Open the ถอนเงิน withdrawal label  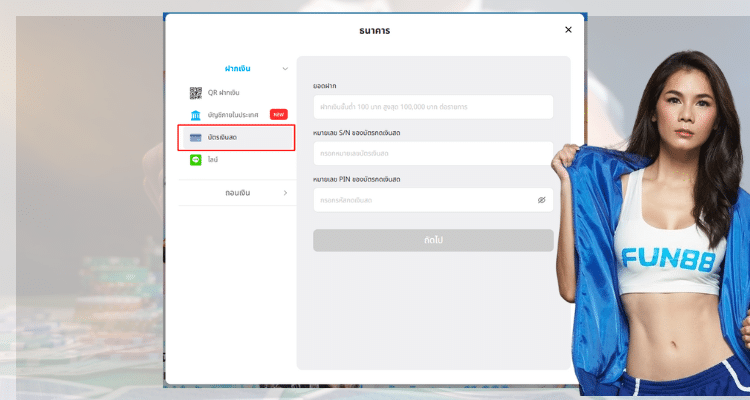237,192
